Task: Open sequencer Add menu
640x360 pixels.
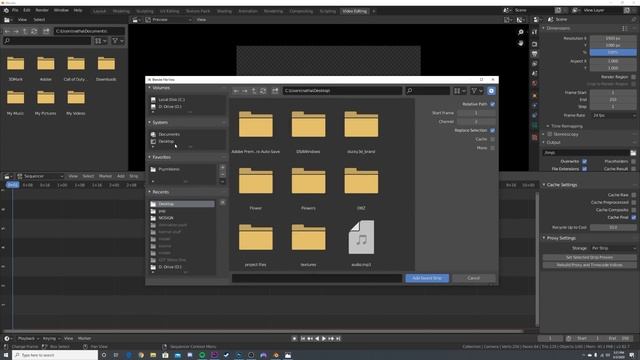Action: point(121,176)
